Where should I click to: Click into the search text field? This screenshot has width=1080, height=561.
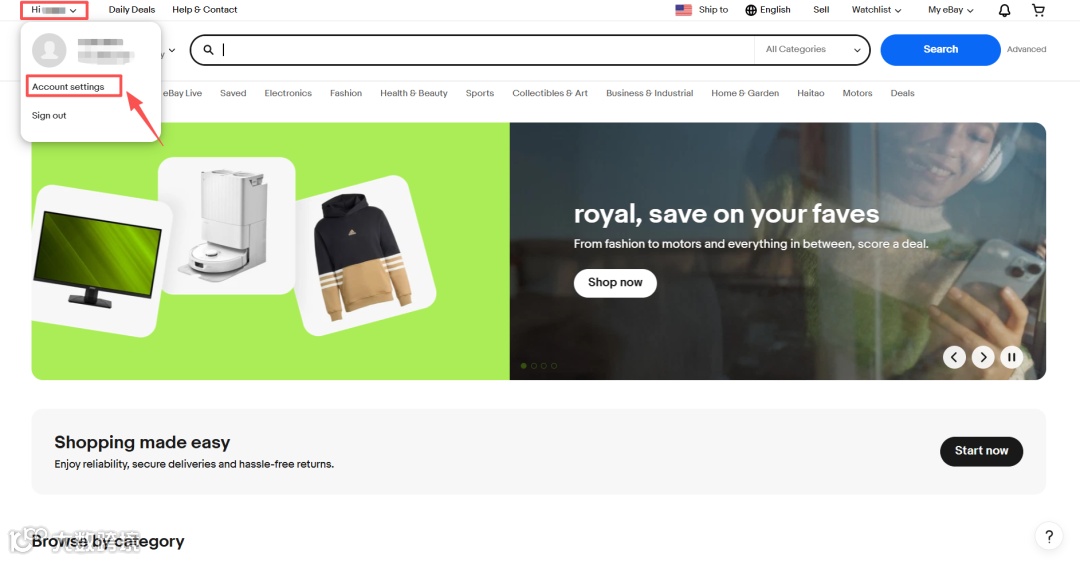click(486, 50)
